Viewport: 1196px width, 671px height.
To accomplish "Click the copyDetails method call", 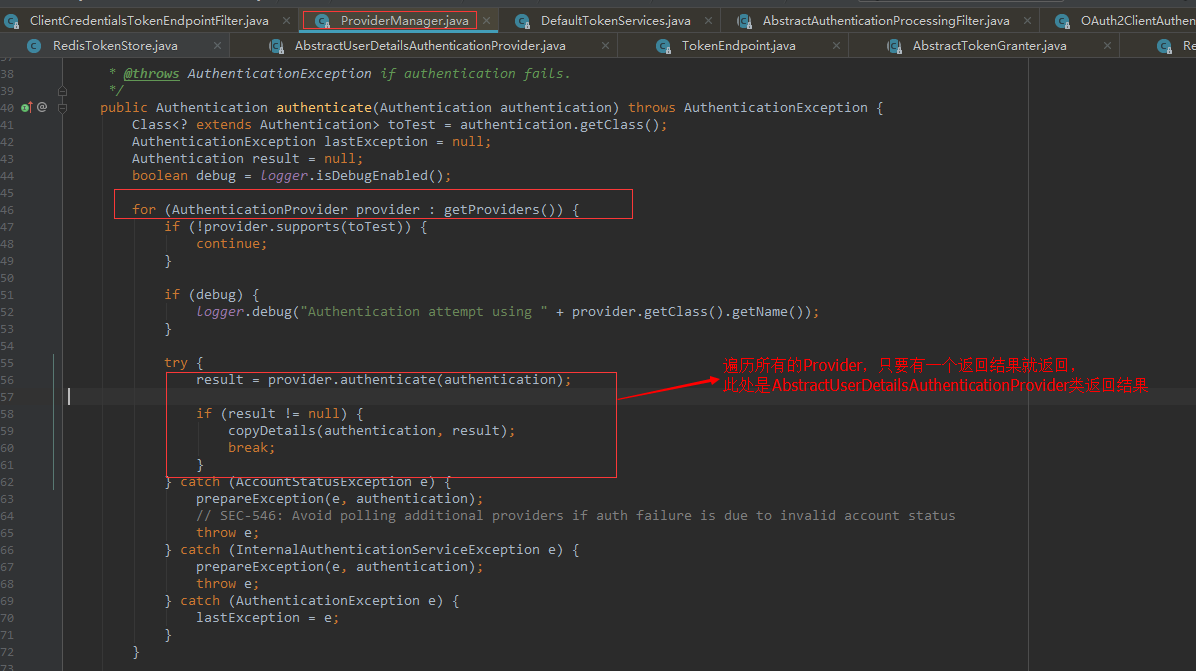I will click(x=272, y=431).
